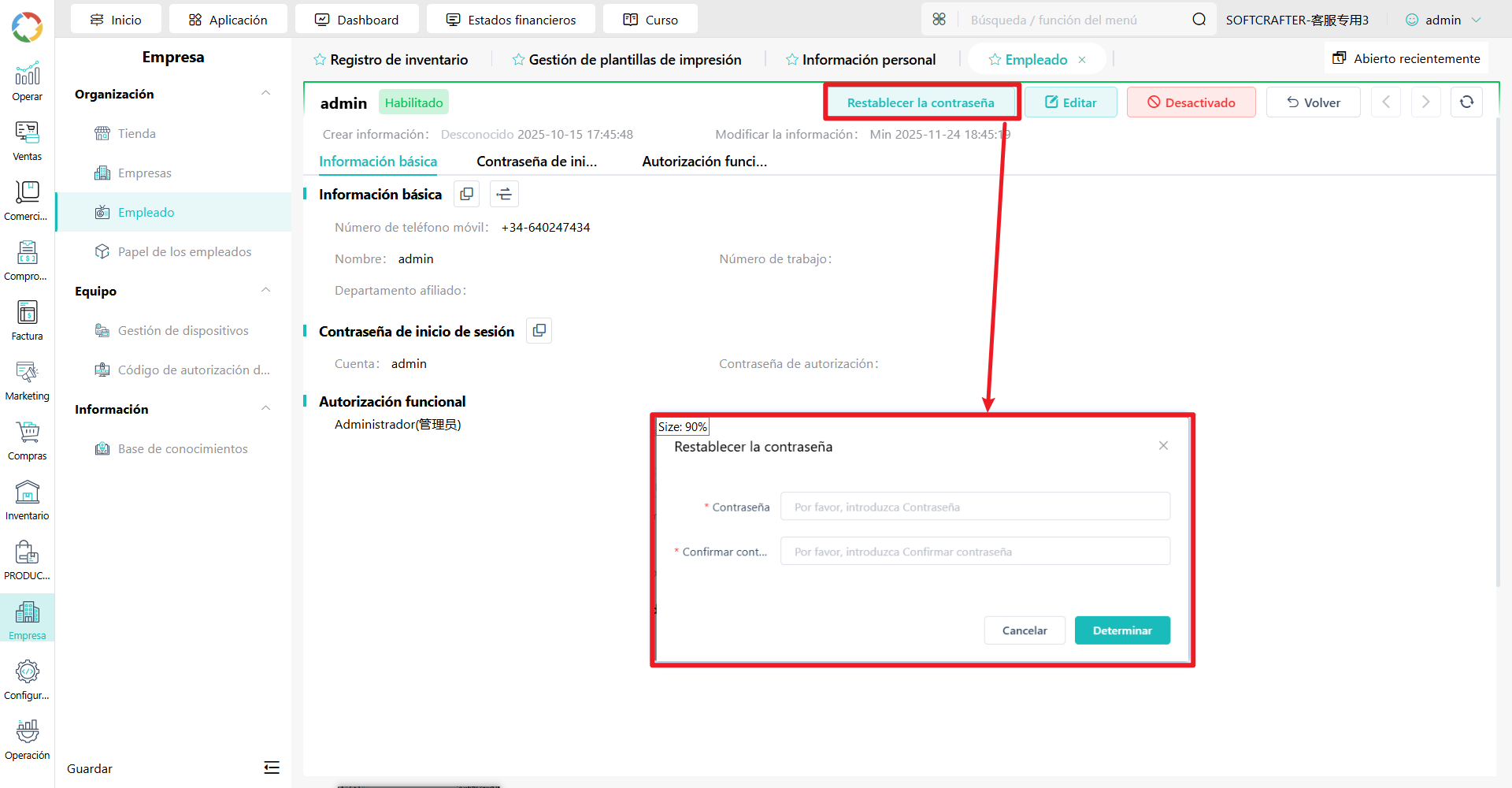The height and width of the screenshot is (788, 1512).
Task: Open Papel de los empleados
Action: point(173,251)
